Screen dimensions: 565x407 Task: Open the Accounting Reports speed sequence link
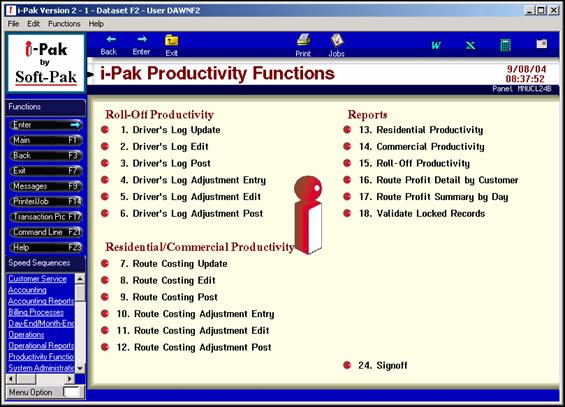(41, 301)
